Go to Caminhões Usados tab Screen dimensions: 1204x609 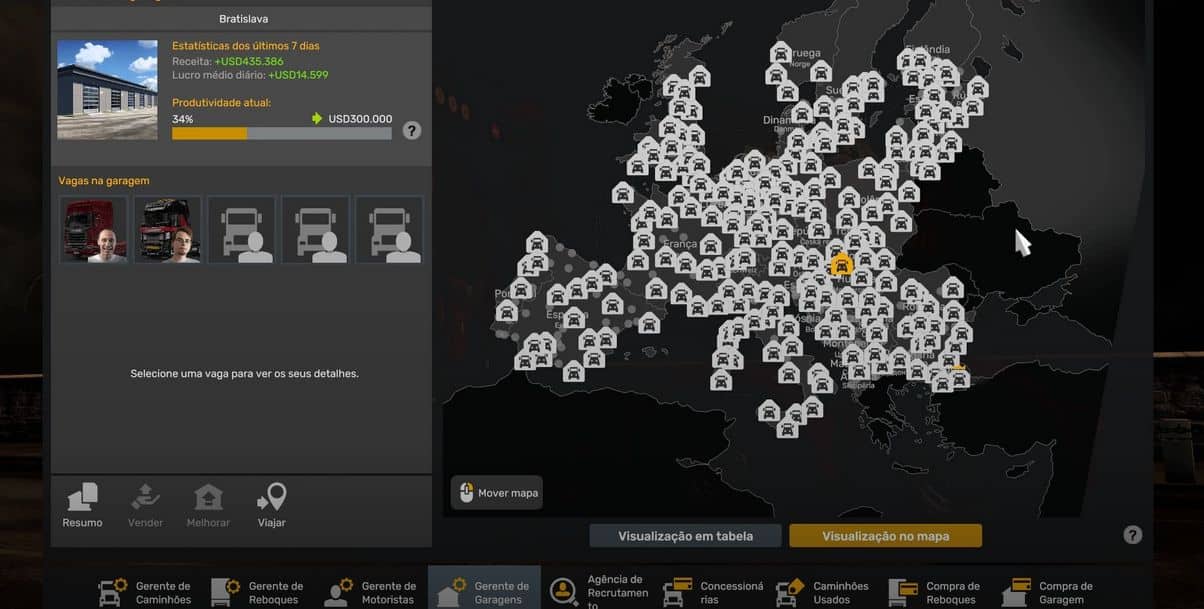tap(823, 592)
